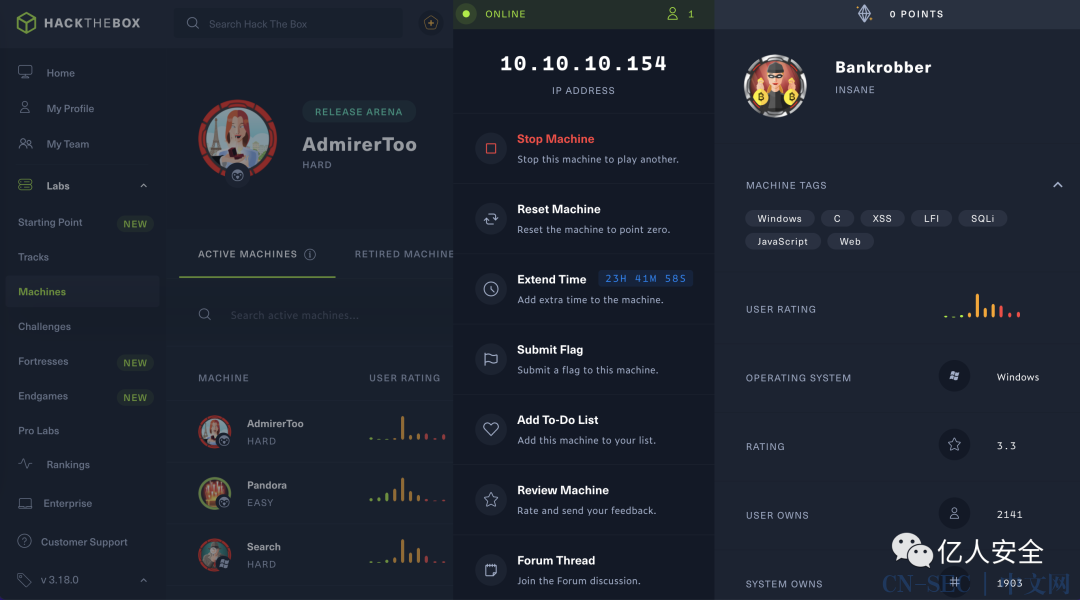Click the Bankrobber machine avatar

(x=775, y=86)
